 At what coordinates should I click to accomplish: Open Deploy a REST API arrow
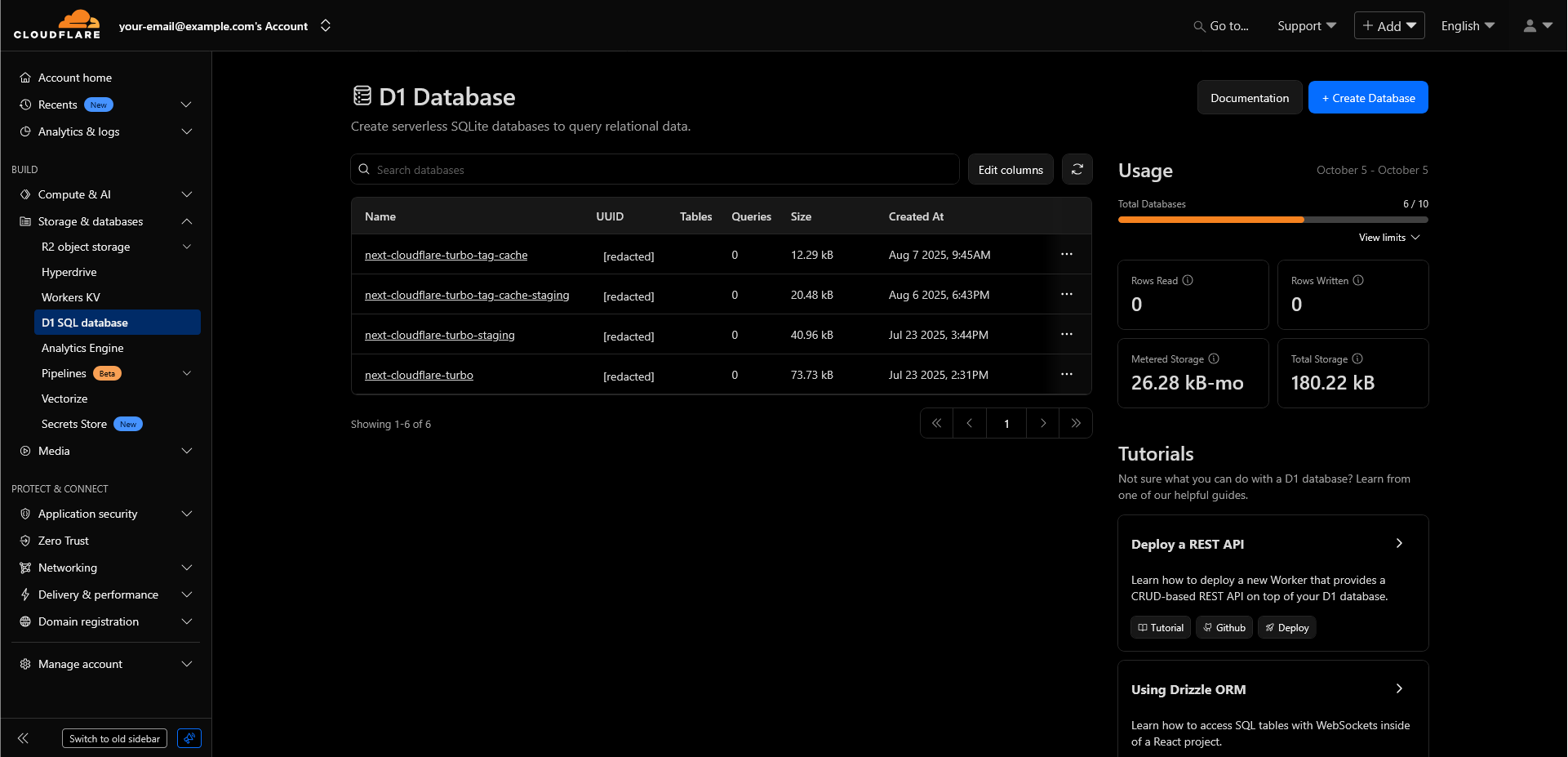click(x=1399, y=543)
